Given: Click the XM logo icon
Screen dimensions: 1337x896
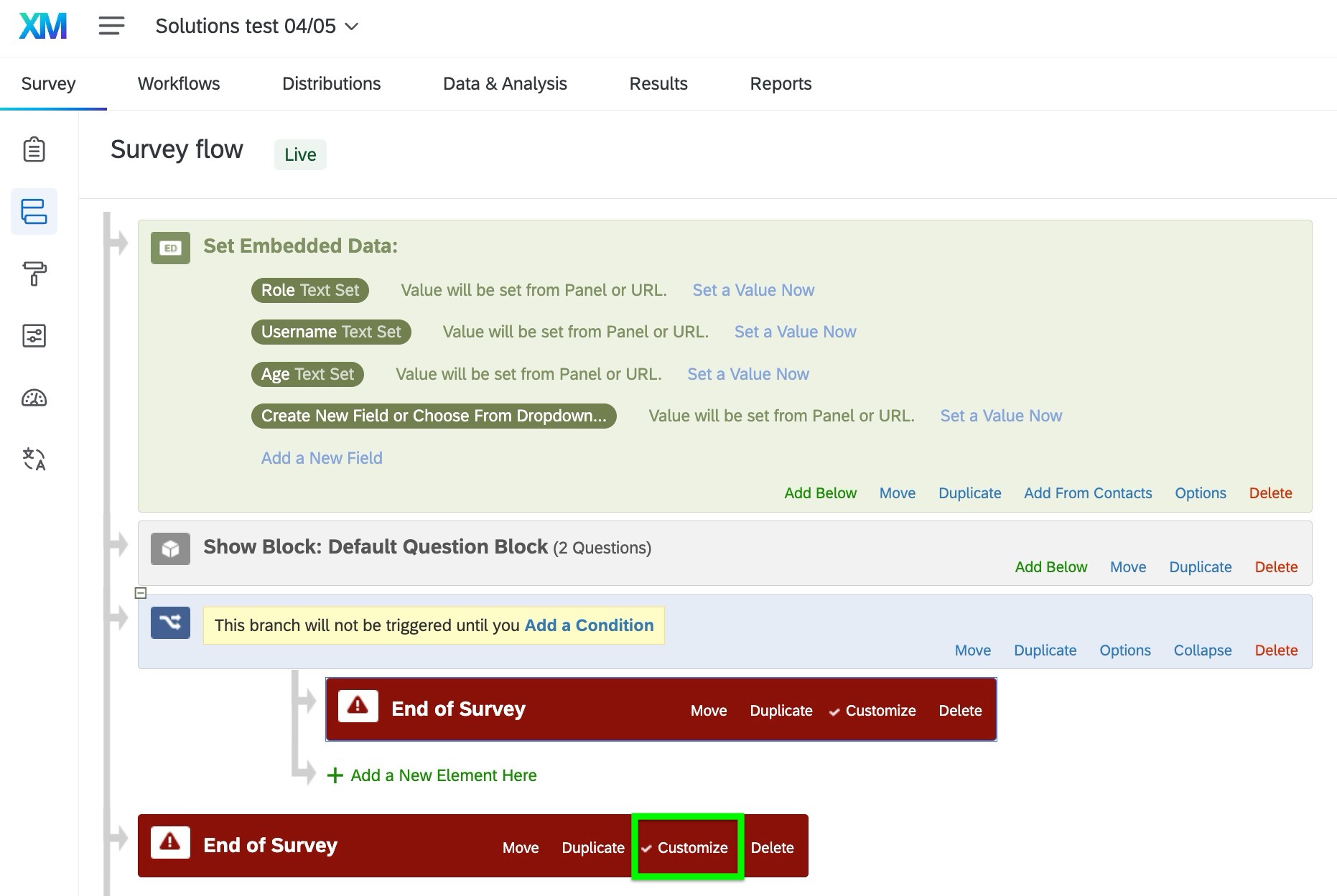Looking at the screenshot, I should click(x=43, y=27).
